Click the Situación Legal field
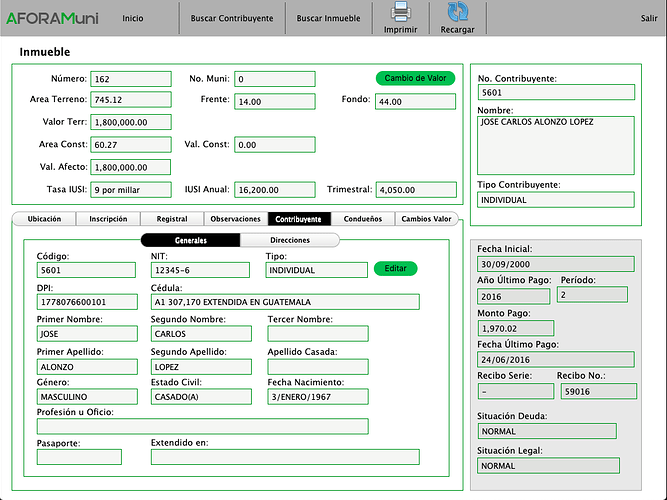The width and height of the screenshot is (667, 500). click(x=549, y=466)
